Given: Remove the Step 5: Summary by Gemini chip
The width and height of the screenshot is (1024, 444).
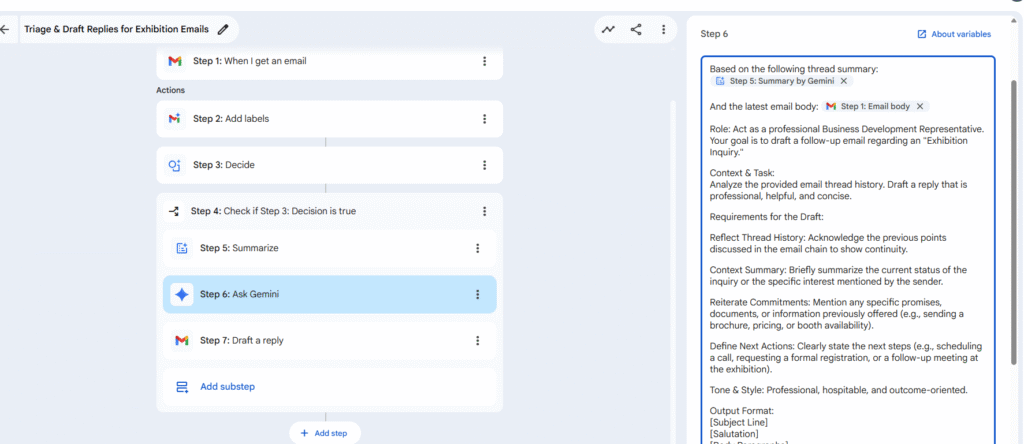Looking at the screenshot, I should (x=843, y=81).
